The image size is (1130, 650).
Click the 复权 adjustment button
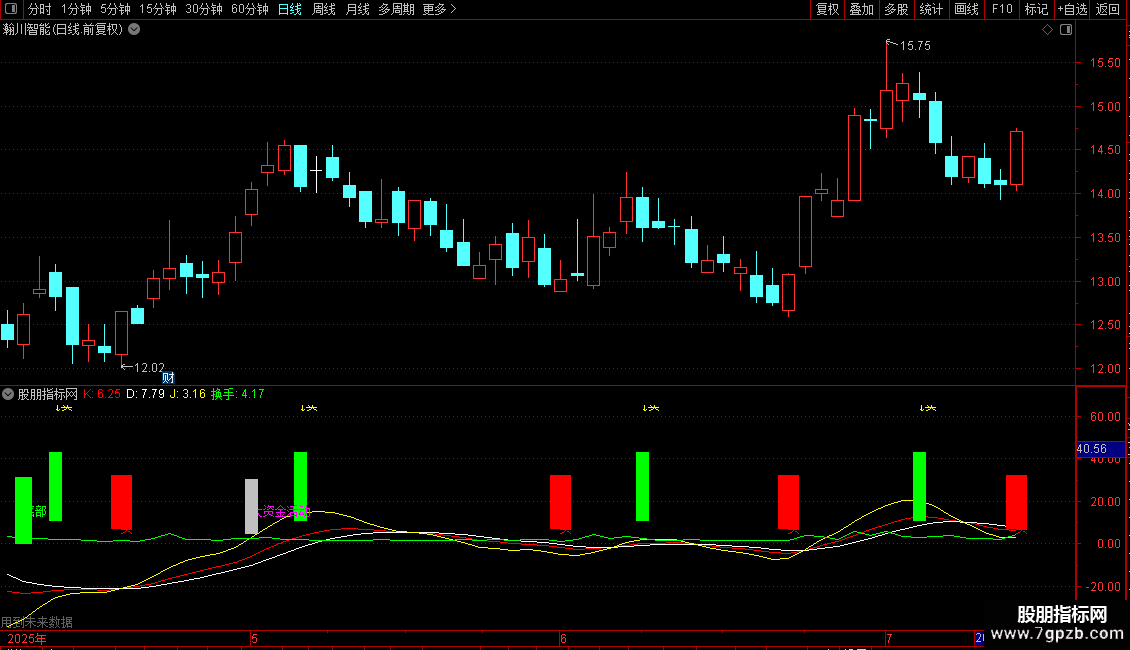[827, 9]
